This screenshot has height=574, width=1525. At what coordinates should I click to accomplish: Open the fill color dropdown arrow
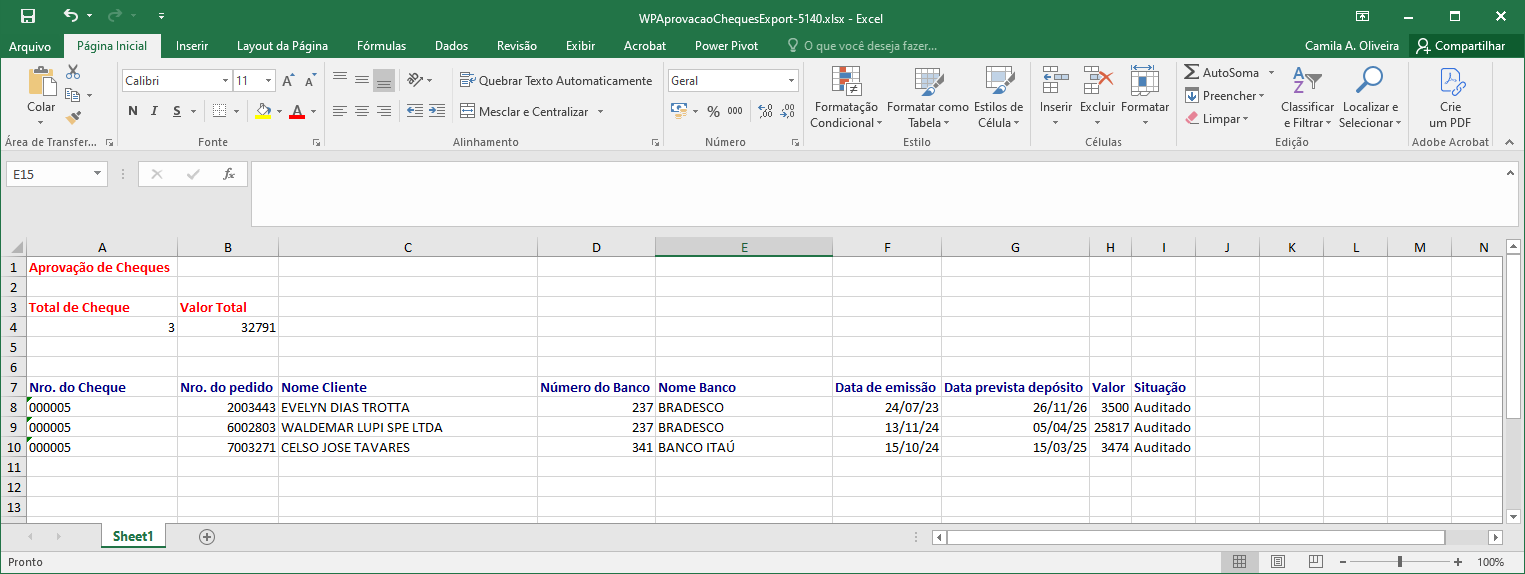pyautogui.click(x=279, y=111)
